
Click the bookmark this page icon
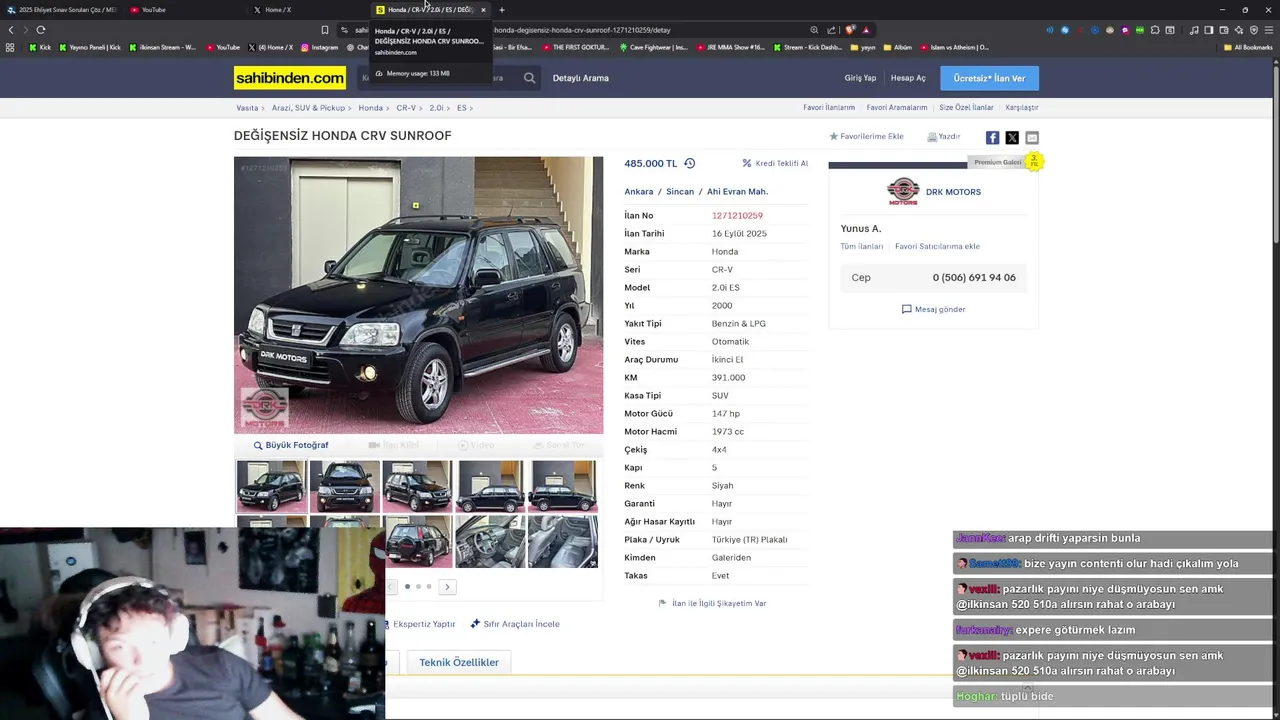[x=325, y=30]
